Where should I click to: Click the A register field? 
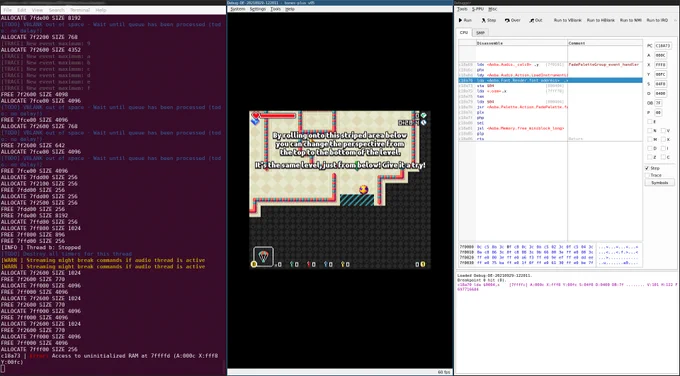660,55
